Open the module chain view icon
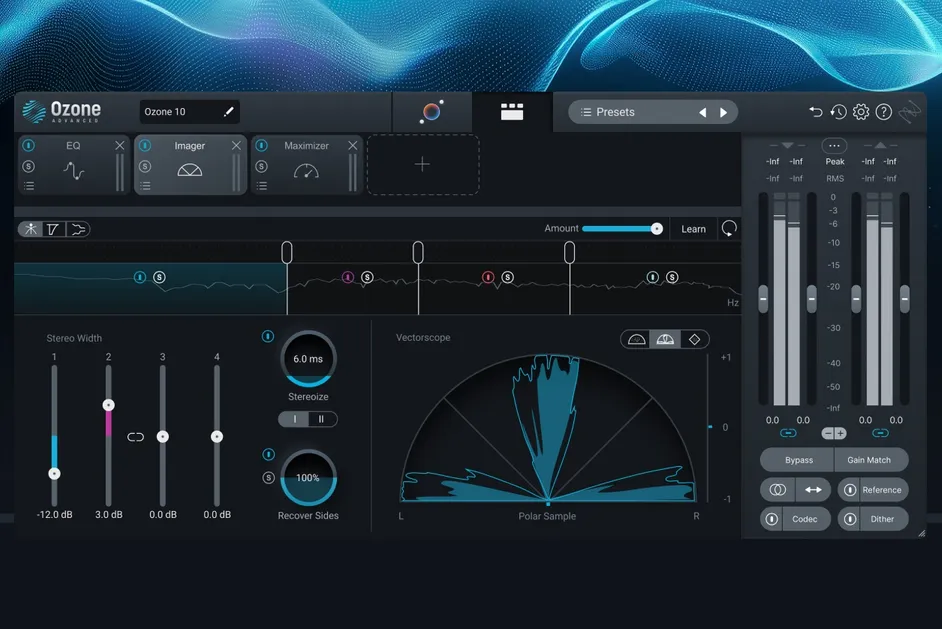 click(512, 112)
